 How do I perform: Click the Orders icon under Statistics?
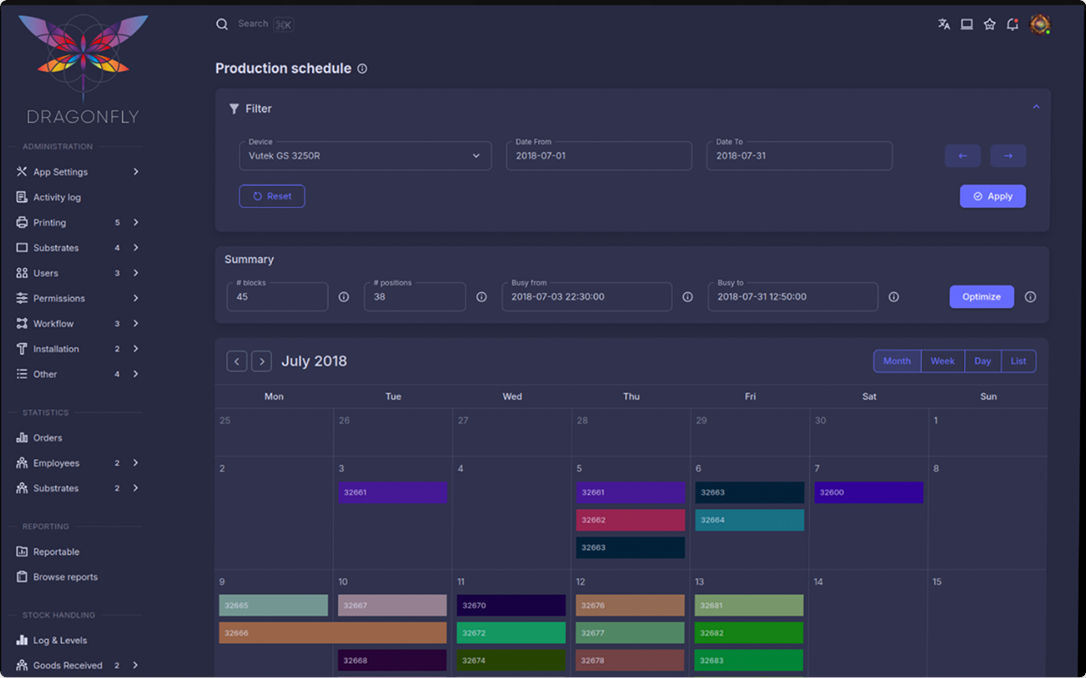(x=23, y=437)
